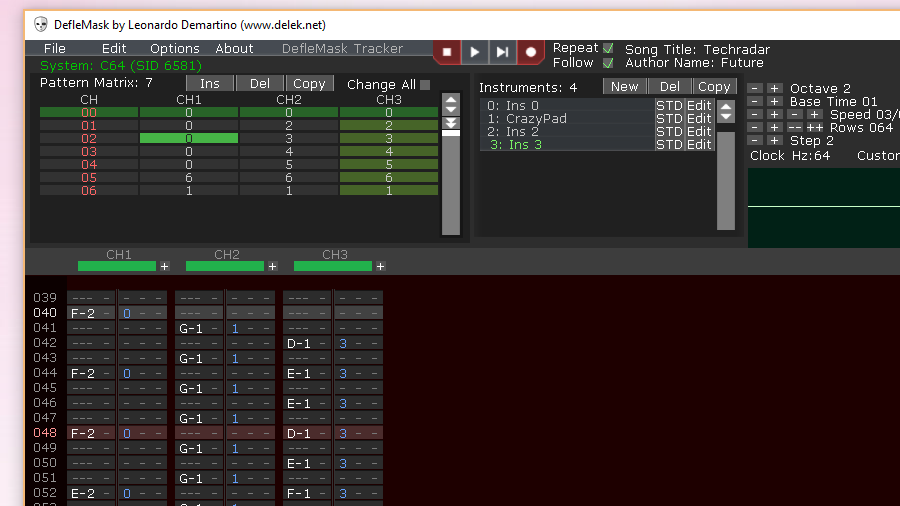
Task: Start playback with the play button
Action: (x=475, y=52)
